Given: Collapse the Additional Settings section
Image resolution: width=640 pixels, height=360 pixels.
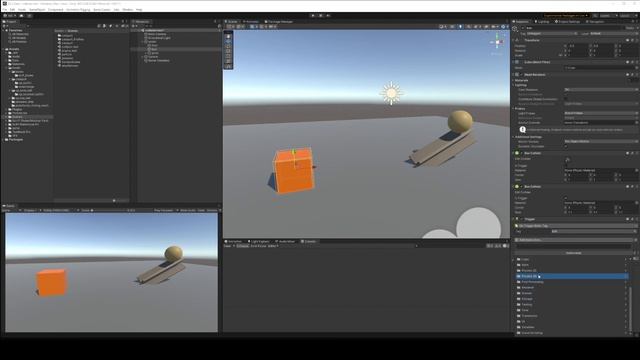Looking at the screenshot, I should (513, 137).
